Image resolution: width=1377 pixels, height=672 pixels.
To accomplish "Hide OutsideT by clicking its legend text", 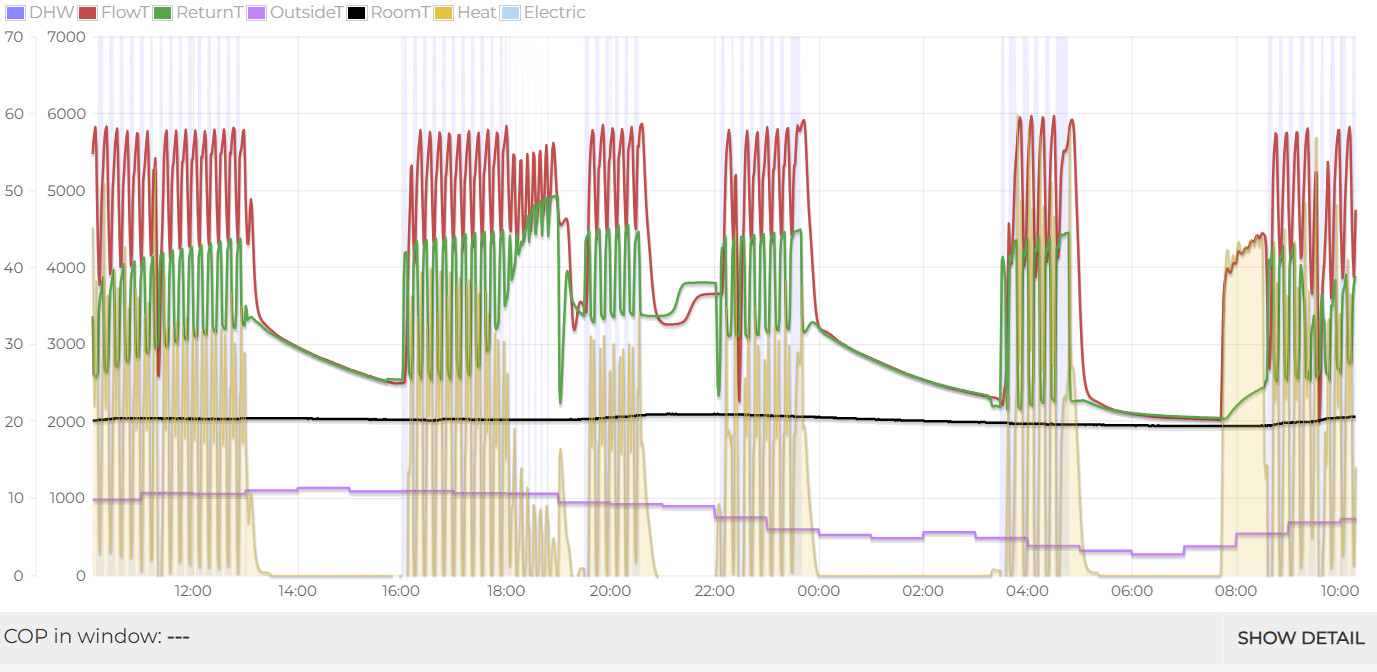I will 304,13.
